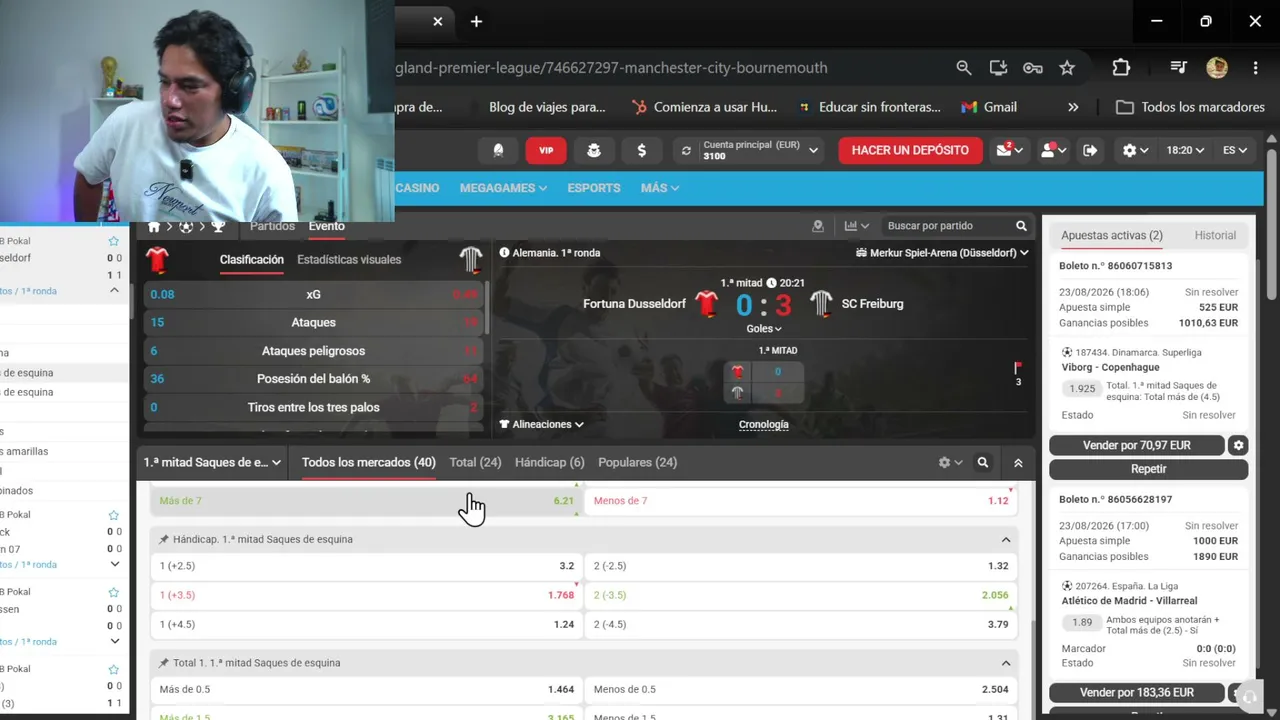Image resolution: width=1280 pixels, height=720 pixels.
Task: Select the 'Hándicap (6)' markets tab
Action: tap(549, 462)
